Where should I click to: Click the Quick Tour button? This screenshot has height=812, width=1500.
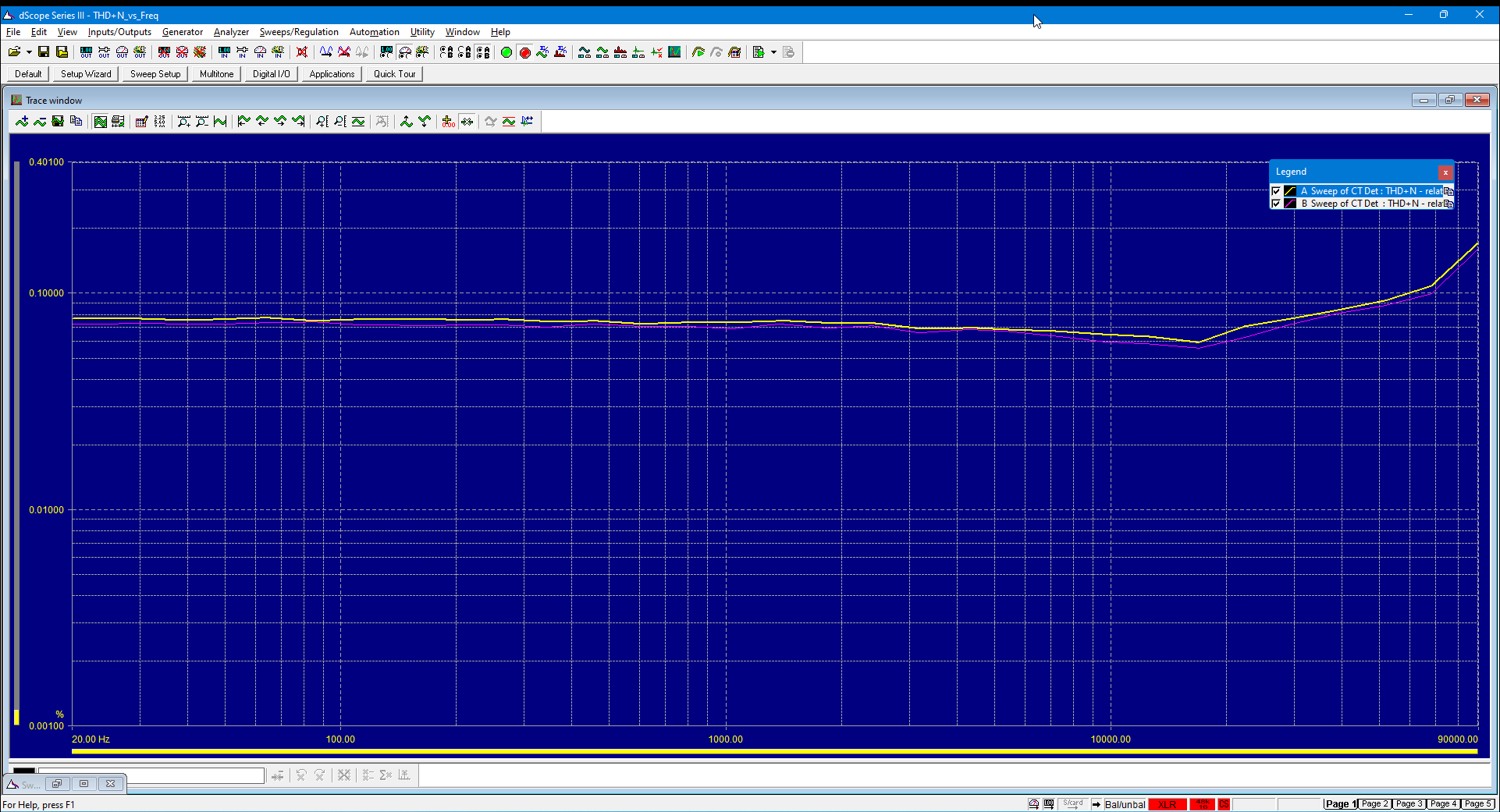click(x=394, y=74)
